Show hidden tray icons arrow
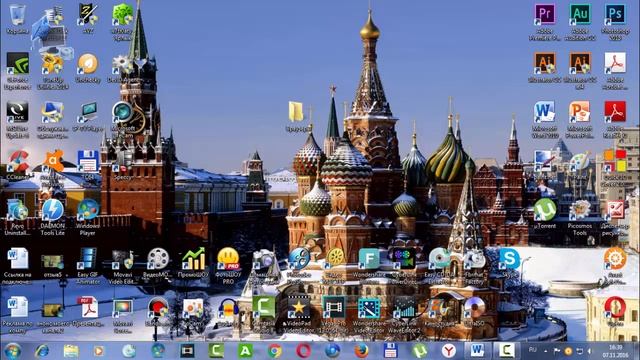This screenshot has height=360, width=640. [545, 351]
